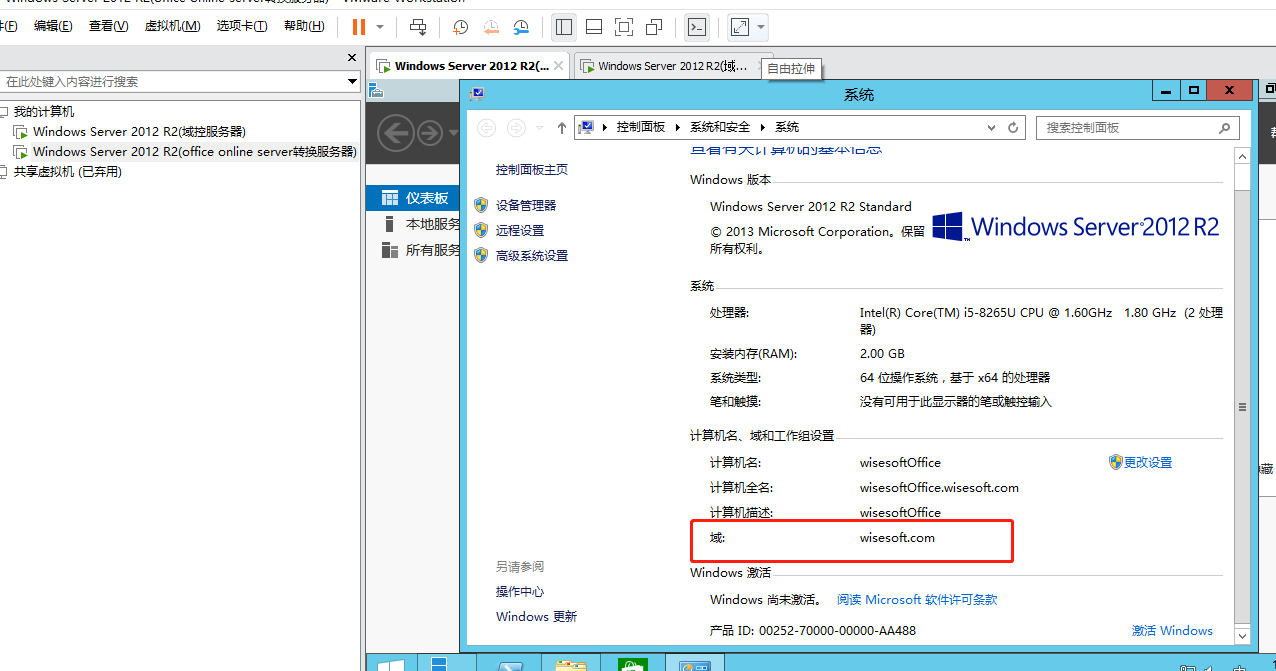Screen dimensions: 1276x671
Task: Close the first Windows Server 2012 R2 tab
Action: pos(559,66)
